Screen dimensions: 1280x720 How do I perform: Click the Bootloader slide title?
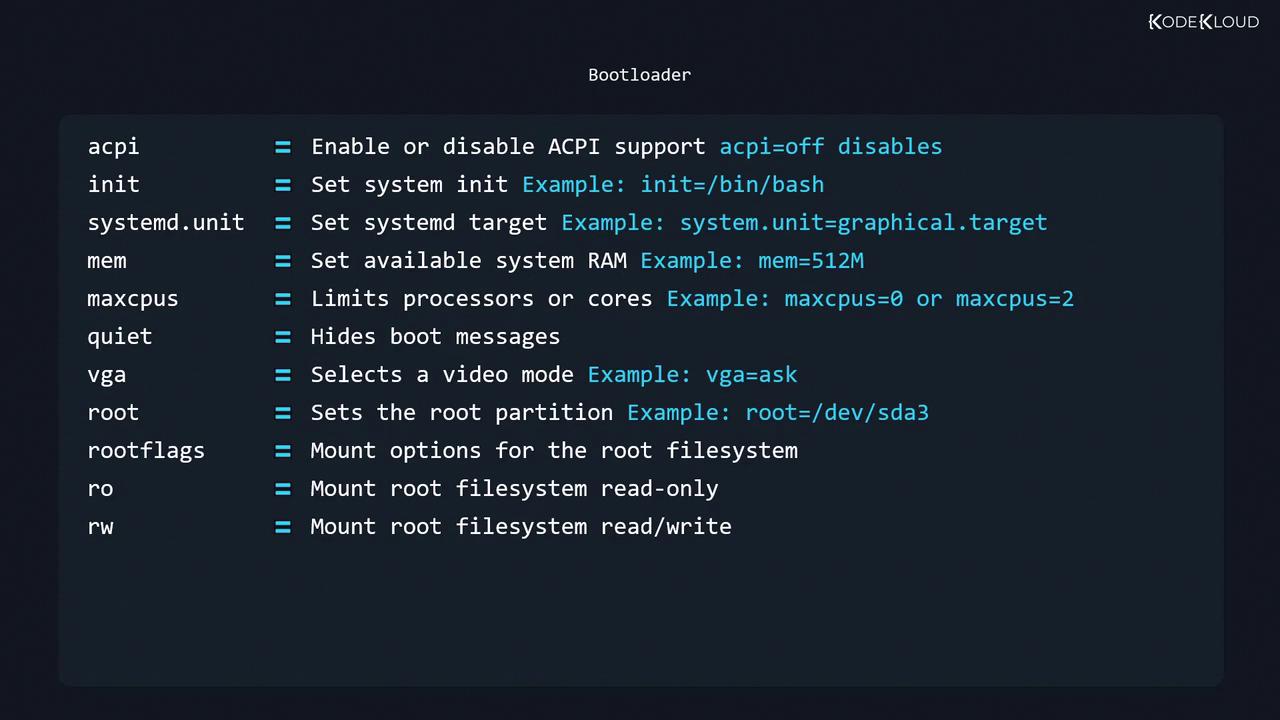click(x=639, y=75)
